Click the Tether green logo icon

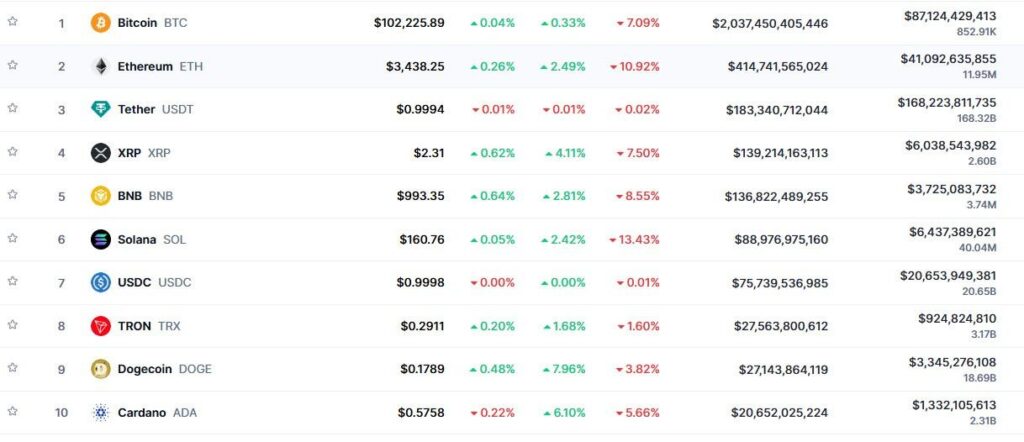pyautogui.click(x=100, y=109)
